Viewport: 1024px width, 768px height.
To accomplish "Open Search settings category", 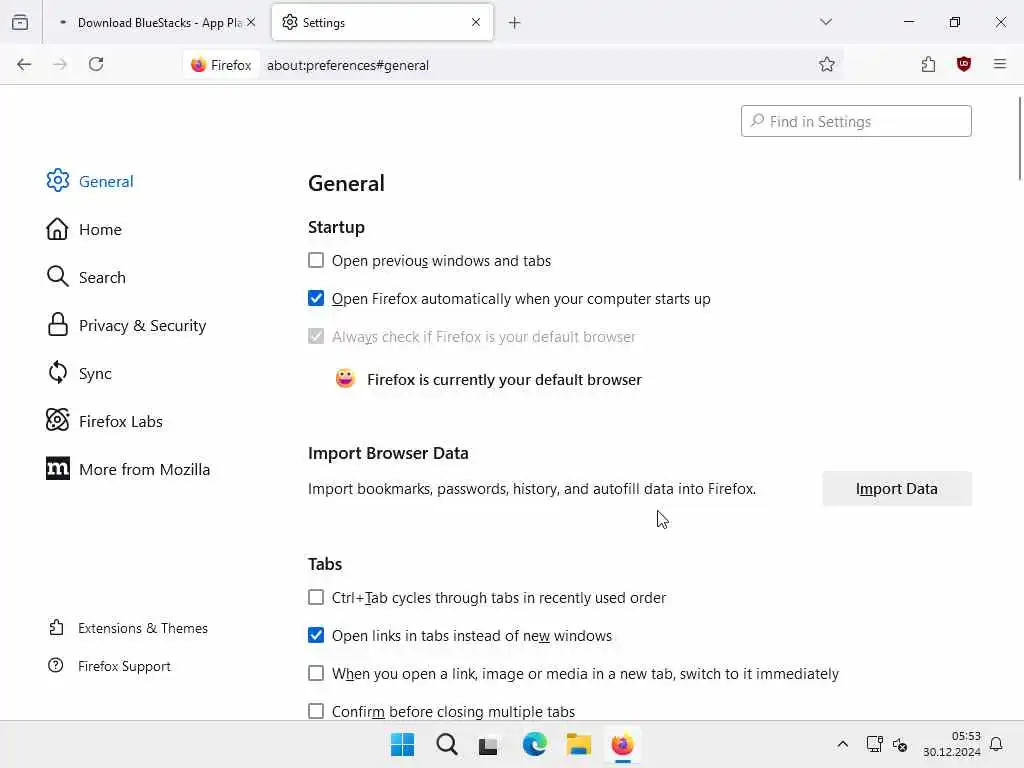I will click(86, 277).
